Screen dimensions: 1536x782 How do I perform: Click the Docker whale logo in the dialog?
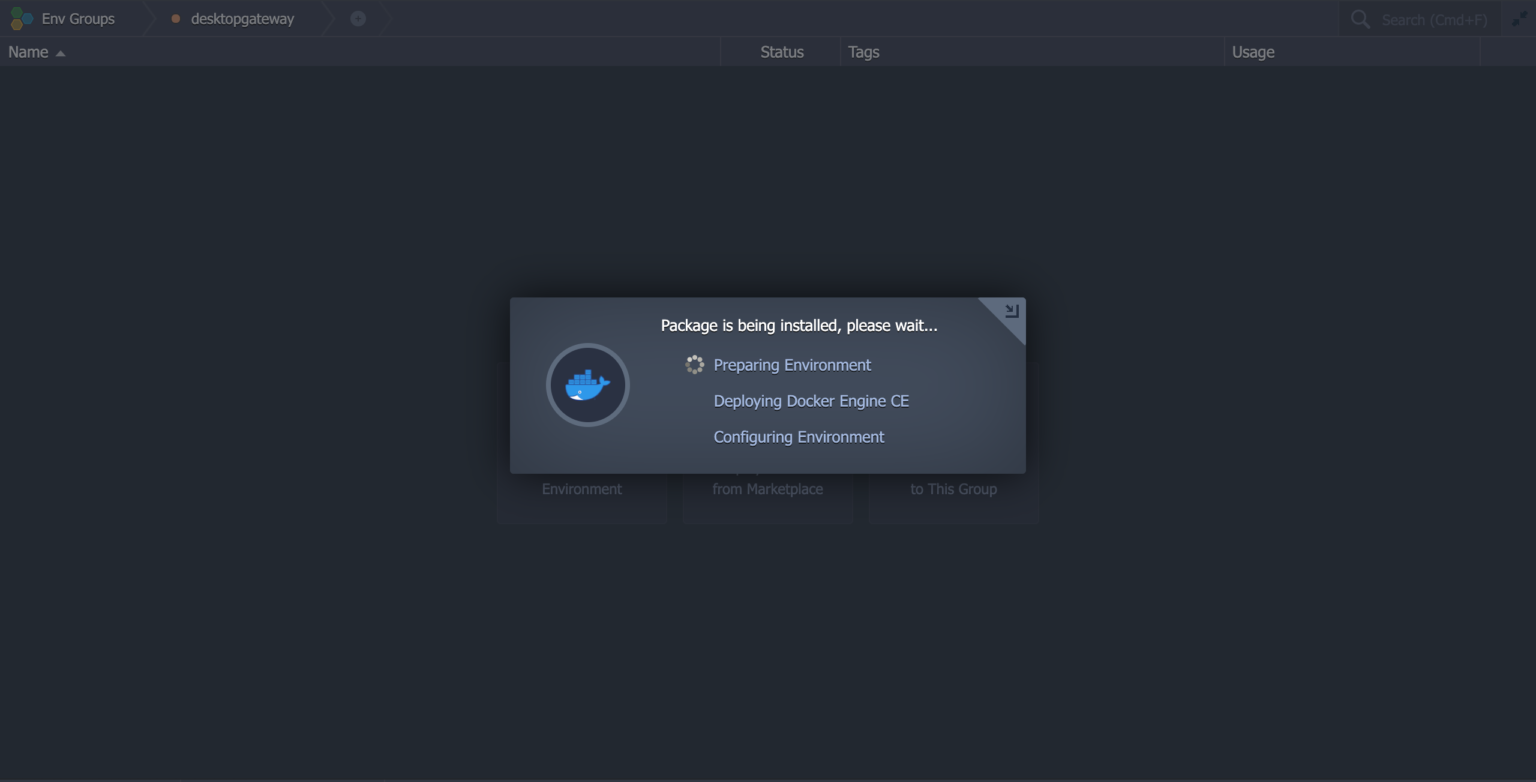pos(587,384)
